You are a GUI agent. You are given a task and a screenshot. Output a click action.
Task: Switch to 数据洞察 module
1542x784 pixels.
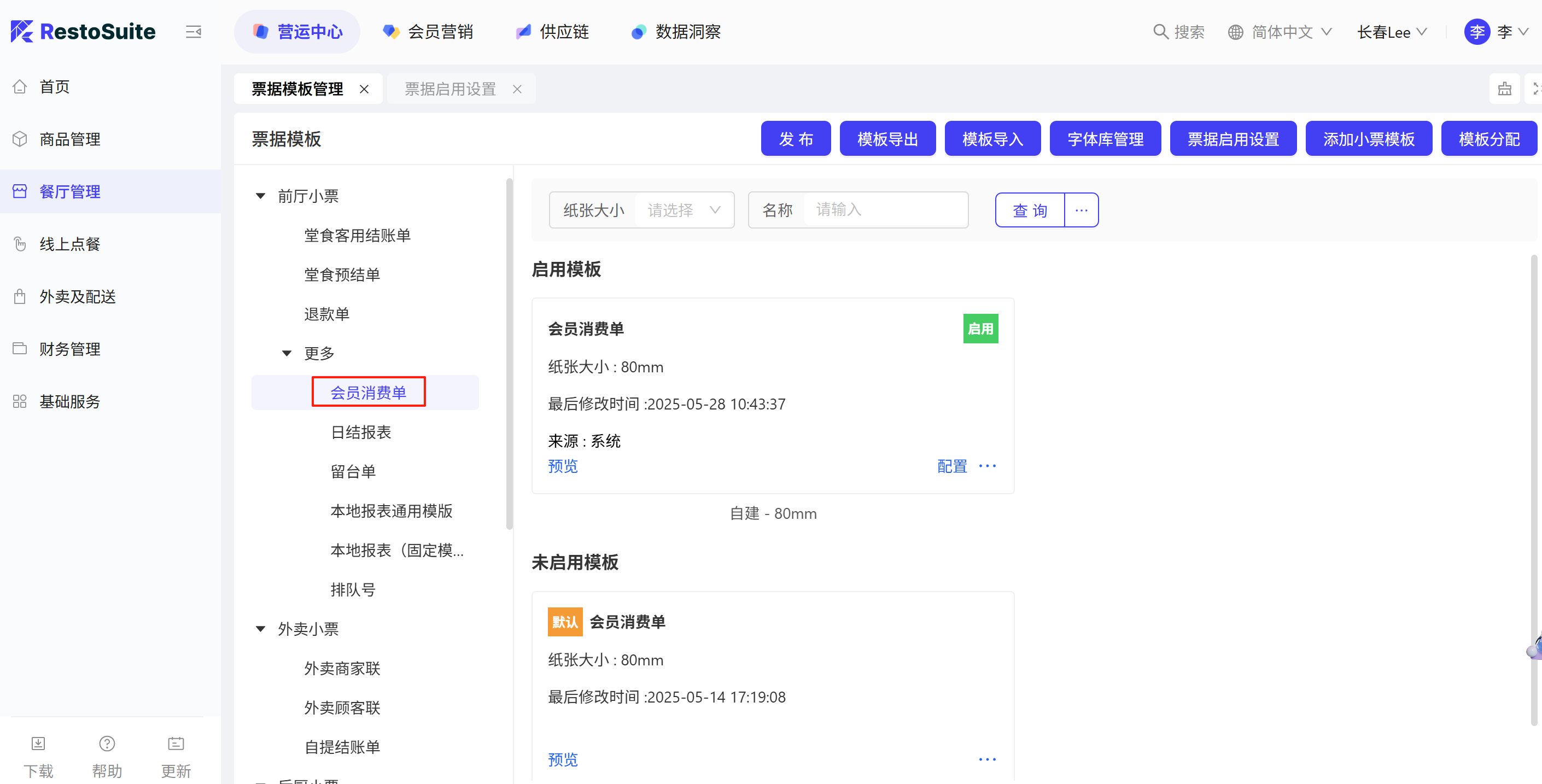click(x=676, y=32)
